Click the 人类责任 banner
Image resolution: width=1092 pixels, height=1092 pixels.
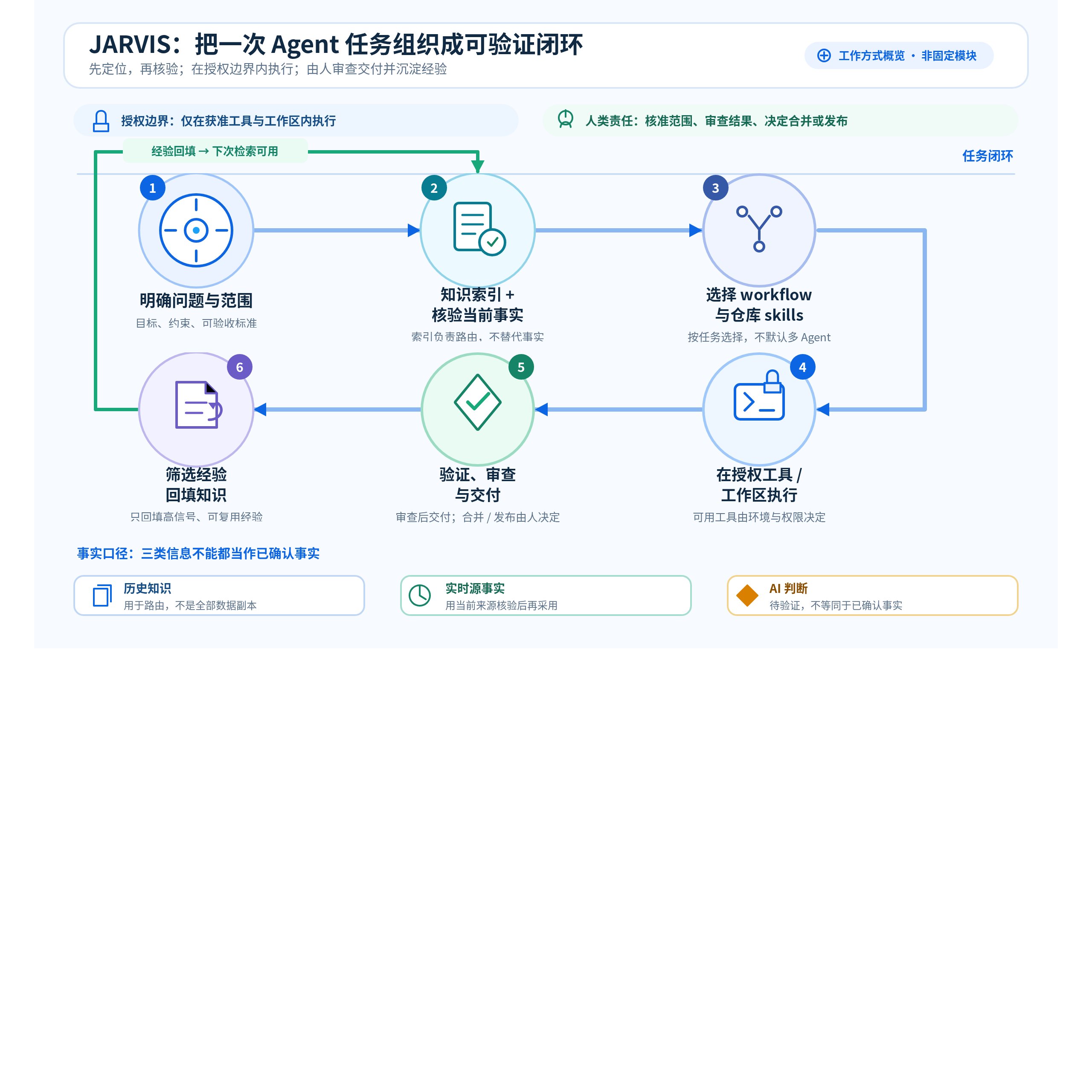(x=781, y=120)
